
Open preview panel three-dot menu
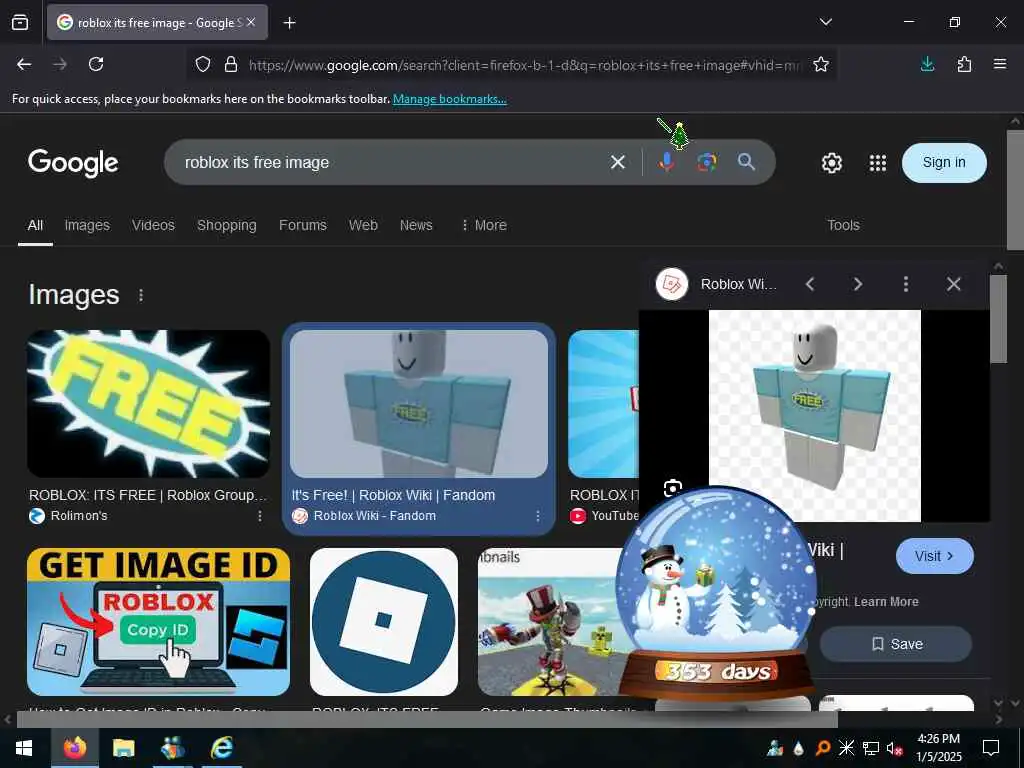(x=905, y=284)
